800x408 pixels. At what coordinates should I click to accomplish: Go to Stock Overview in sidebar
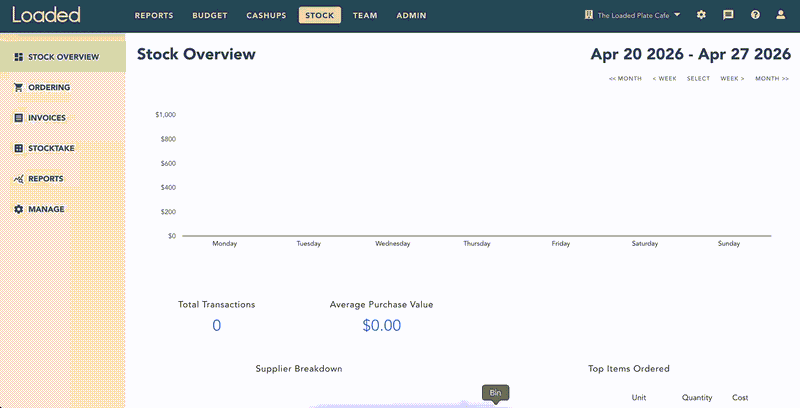tap(63, 57)
